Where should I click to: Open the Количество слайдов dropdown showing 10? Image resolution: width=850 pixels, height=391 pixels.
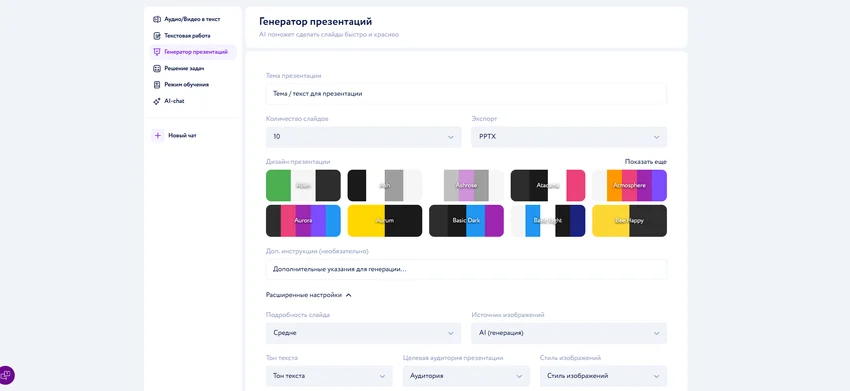coord(363,137)
